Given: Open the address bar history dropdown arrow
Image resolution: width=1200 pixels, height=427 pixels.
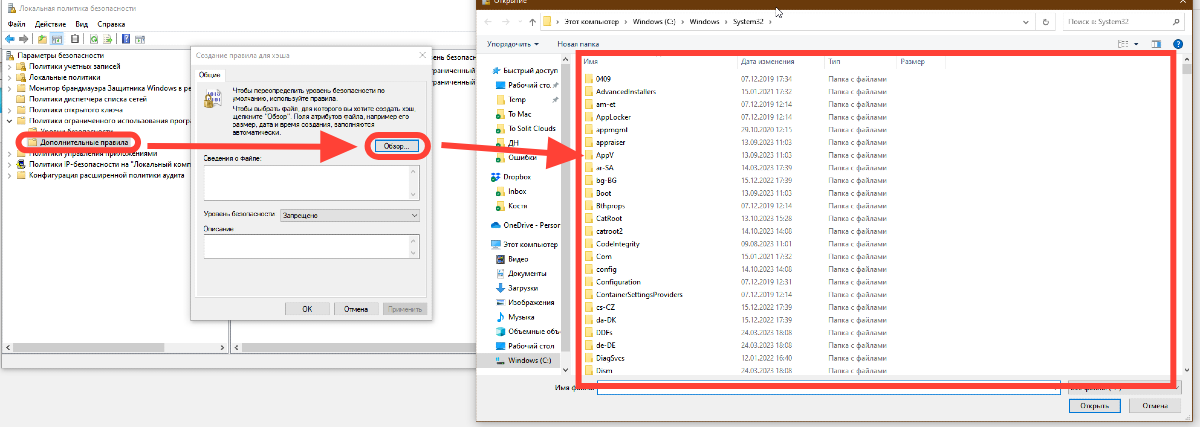Looking at the screenshot, I should point(1027,21).
